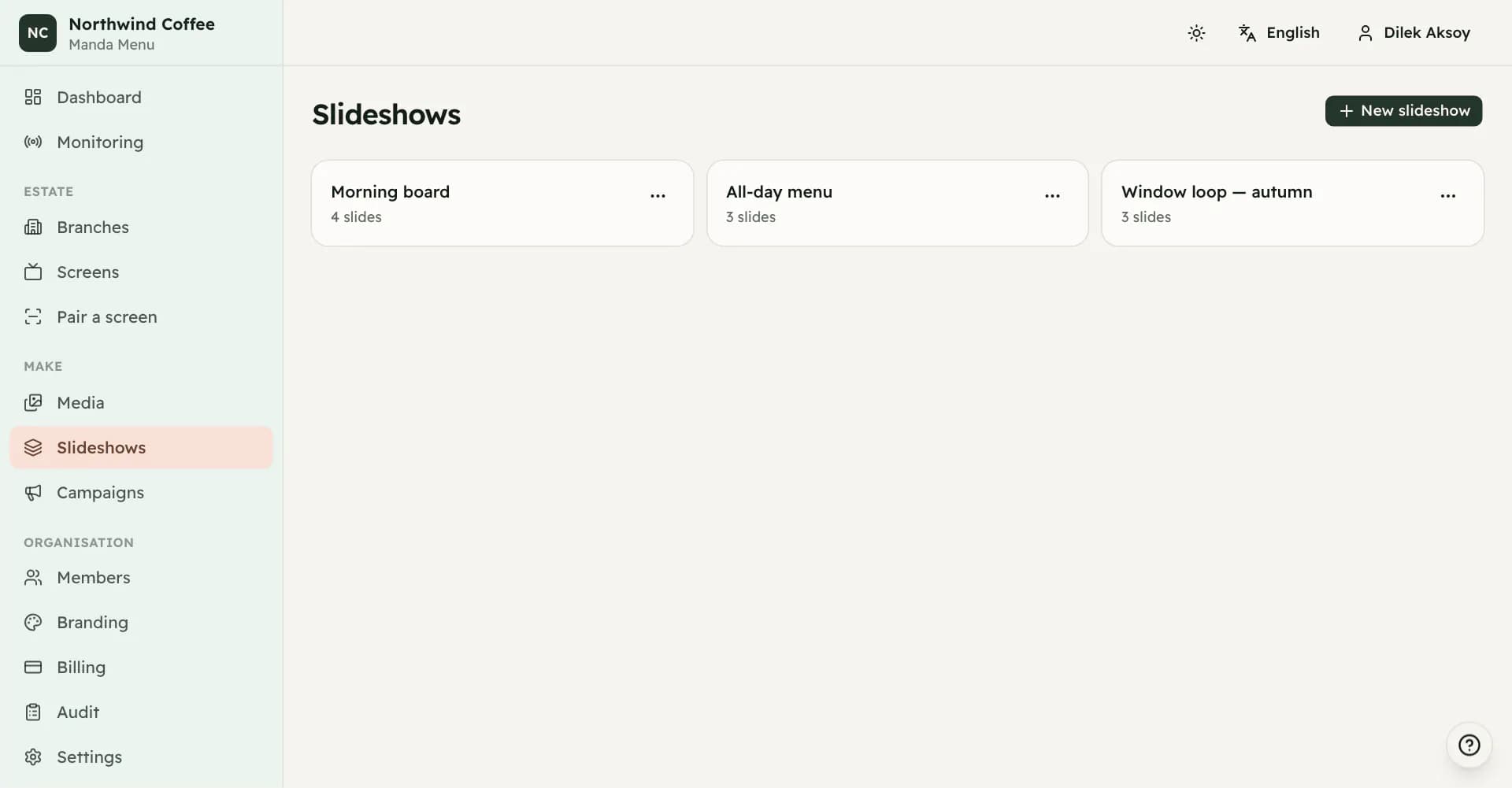Click New slideshow button
Image resolution: width=1512 pixels, height=788 pixels.
(x=1403, y=111)
